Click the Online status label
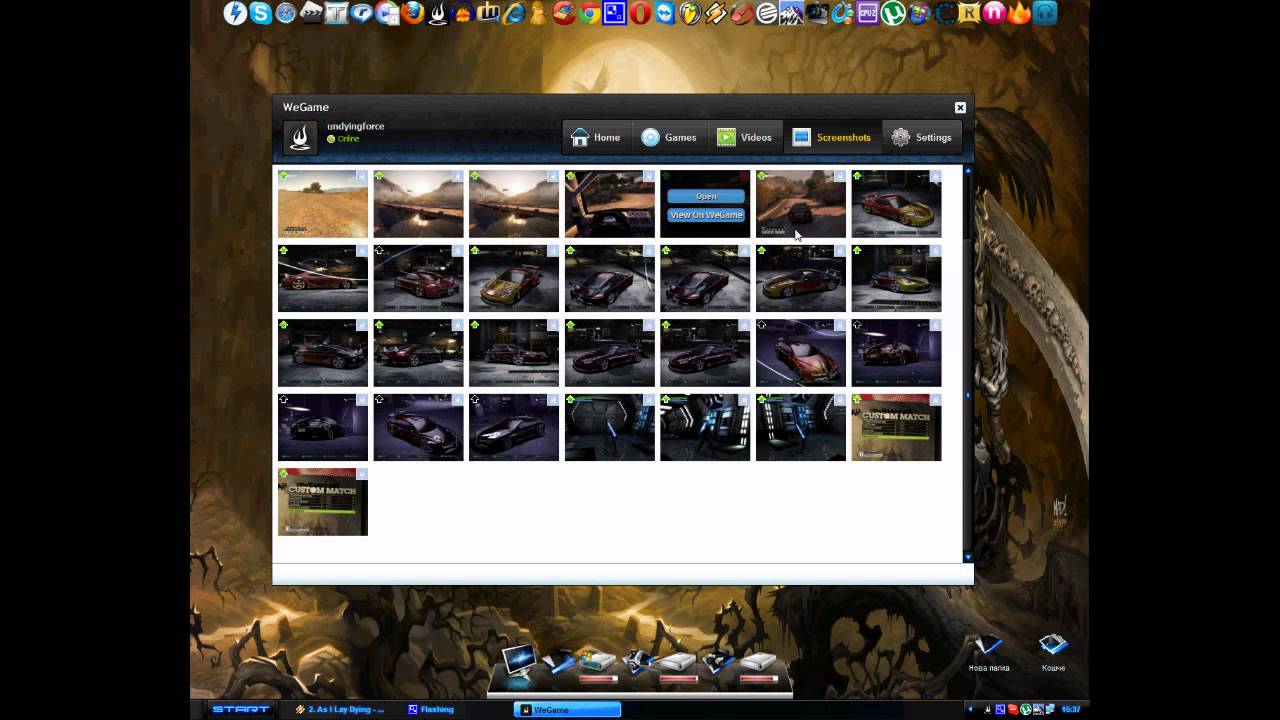 [x=348, y=139]
